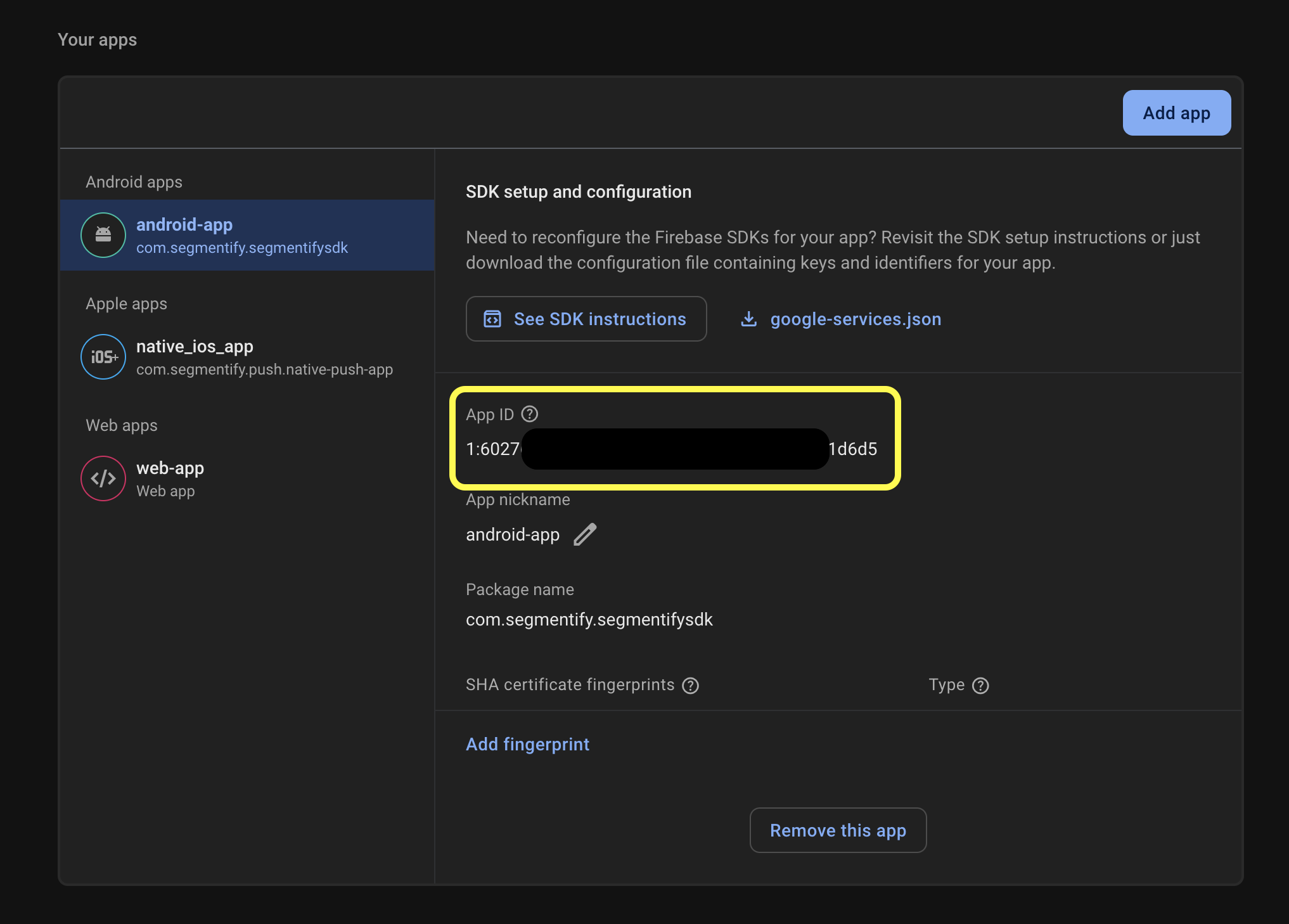1289x924 pixels.
Task: Click the pencil icon to edit app nickname
Action: click(585, 534)
